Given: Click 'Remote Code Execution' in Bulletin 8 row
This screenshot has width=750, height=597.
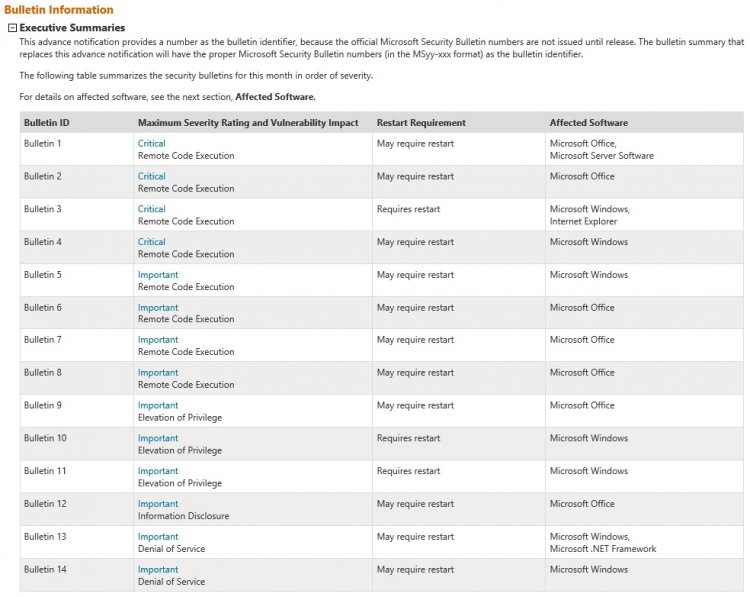Looking at the screenshot, I should point(186,385).
